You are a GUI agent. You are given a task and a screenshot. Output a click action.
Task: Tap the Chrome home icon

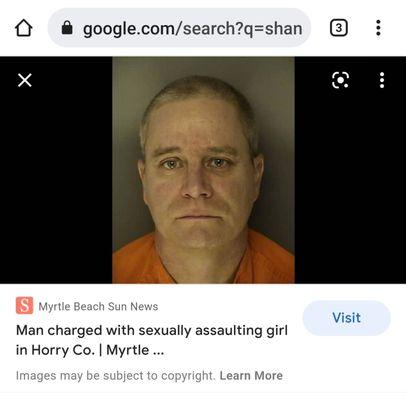[24, 28]
